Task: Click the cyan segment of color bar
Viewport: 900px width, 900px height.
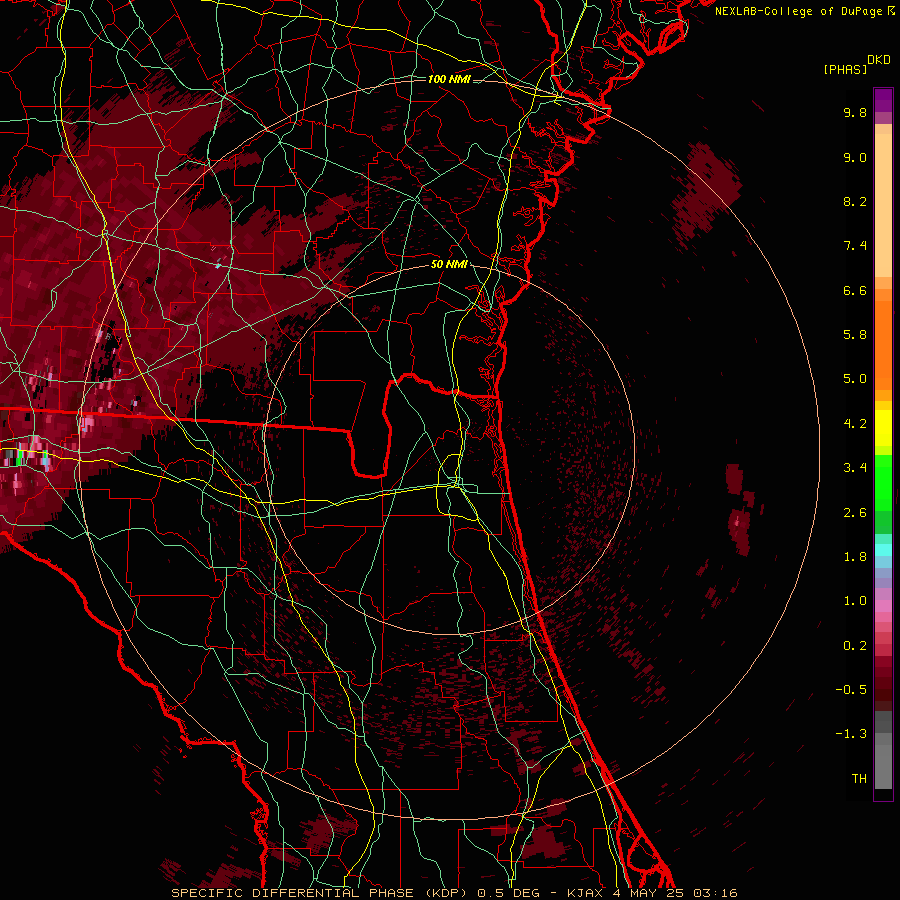Action: (883, 550)
